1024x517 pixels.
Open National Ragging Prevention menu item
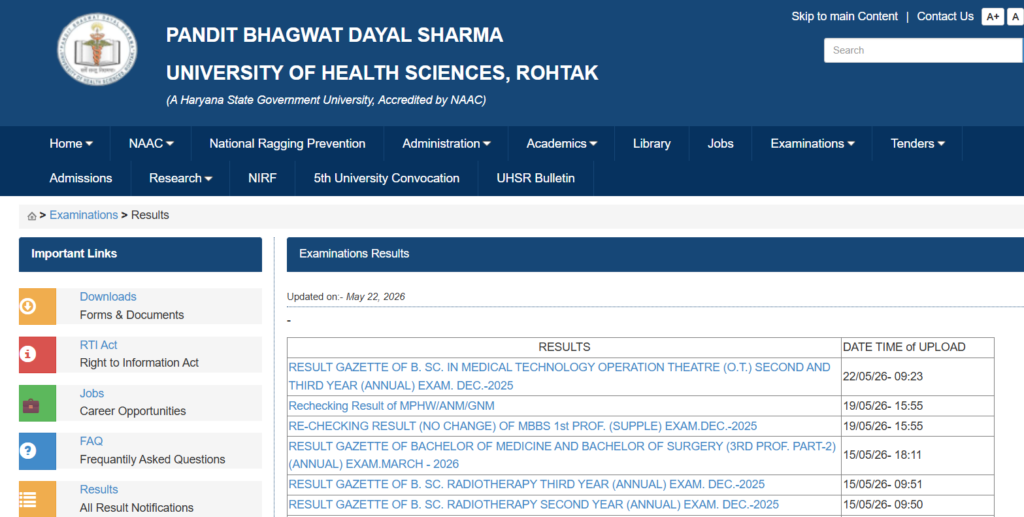click(287, 144)
